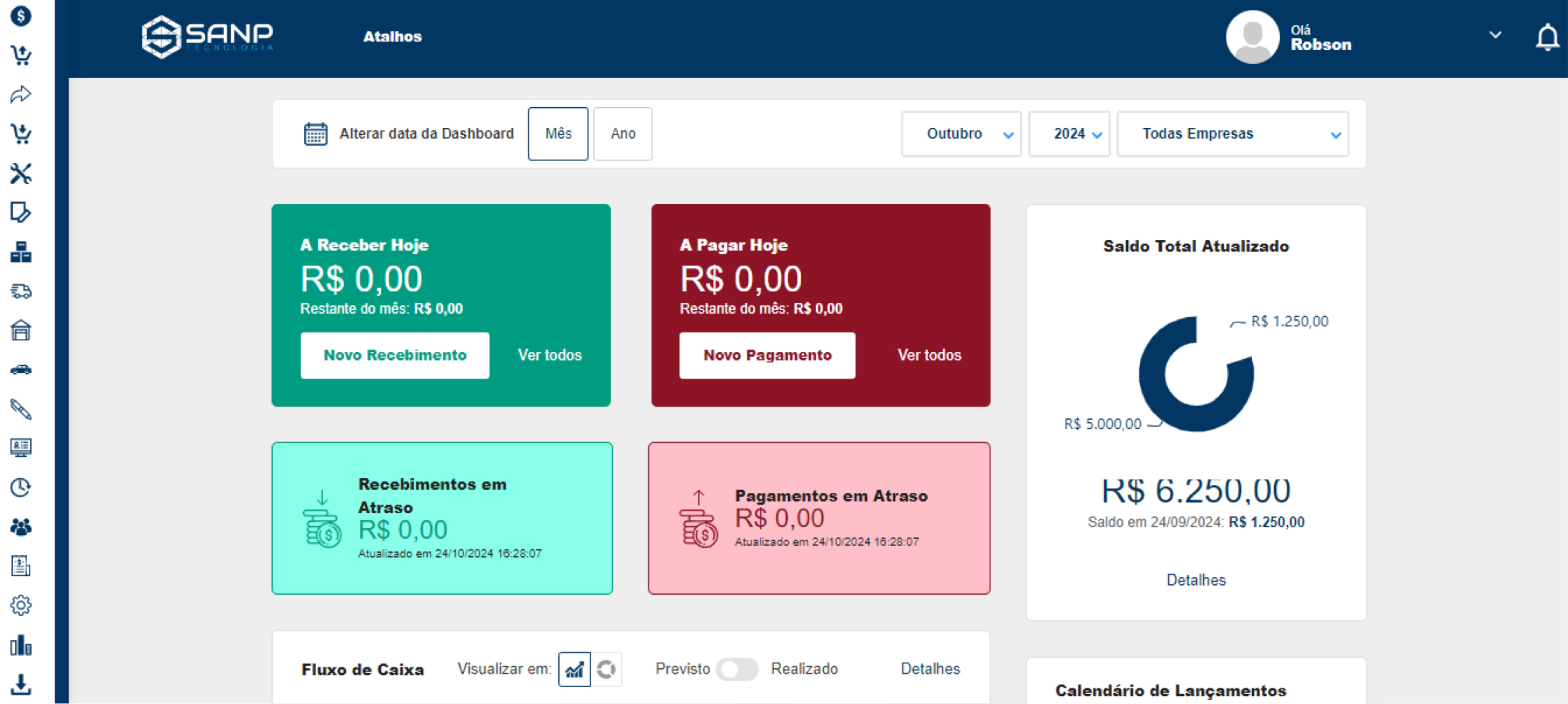This screenshot has height=704, width=1568.
Task: Switch Fluxo de Caixa to donut chart view
Action: click(606, 669)
